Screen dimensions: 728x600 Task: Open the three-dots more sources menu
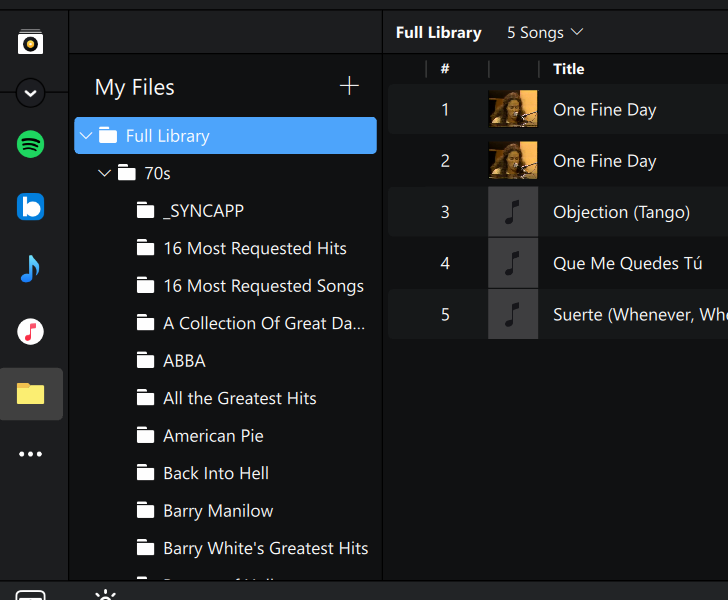pos(31,454)
